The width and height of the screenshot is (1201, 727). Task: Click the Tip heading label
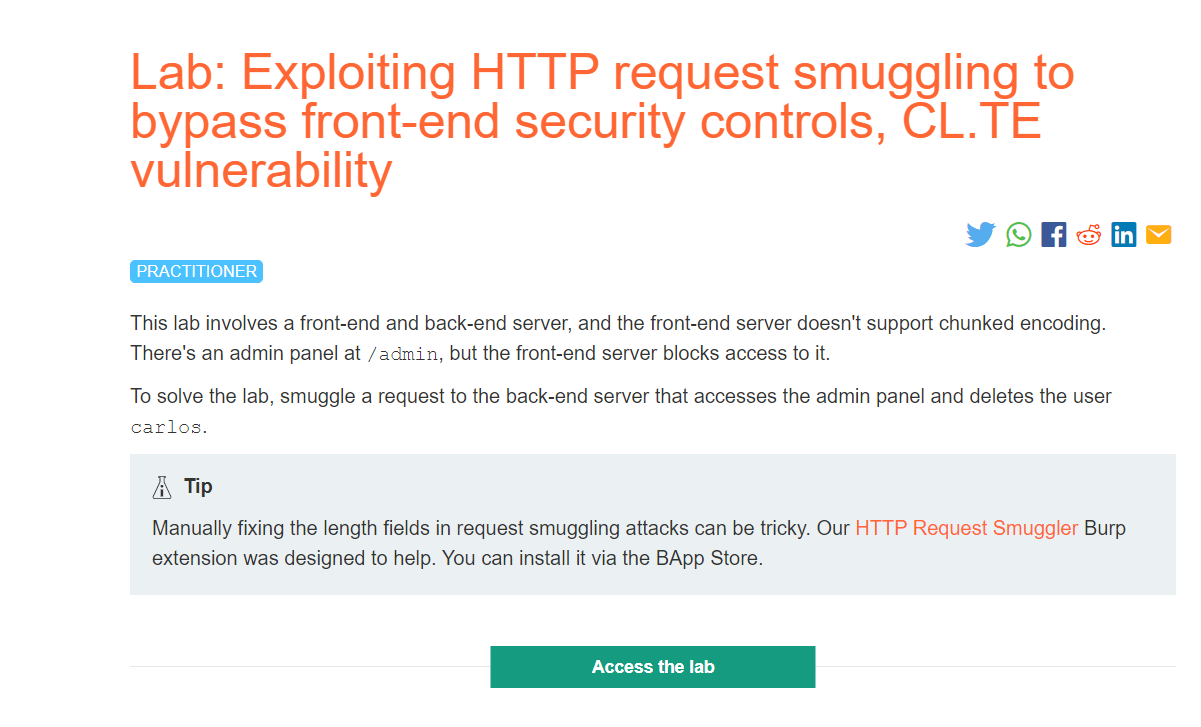198,486
